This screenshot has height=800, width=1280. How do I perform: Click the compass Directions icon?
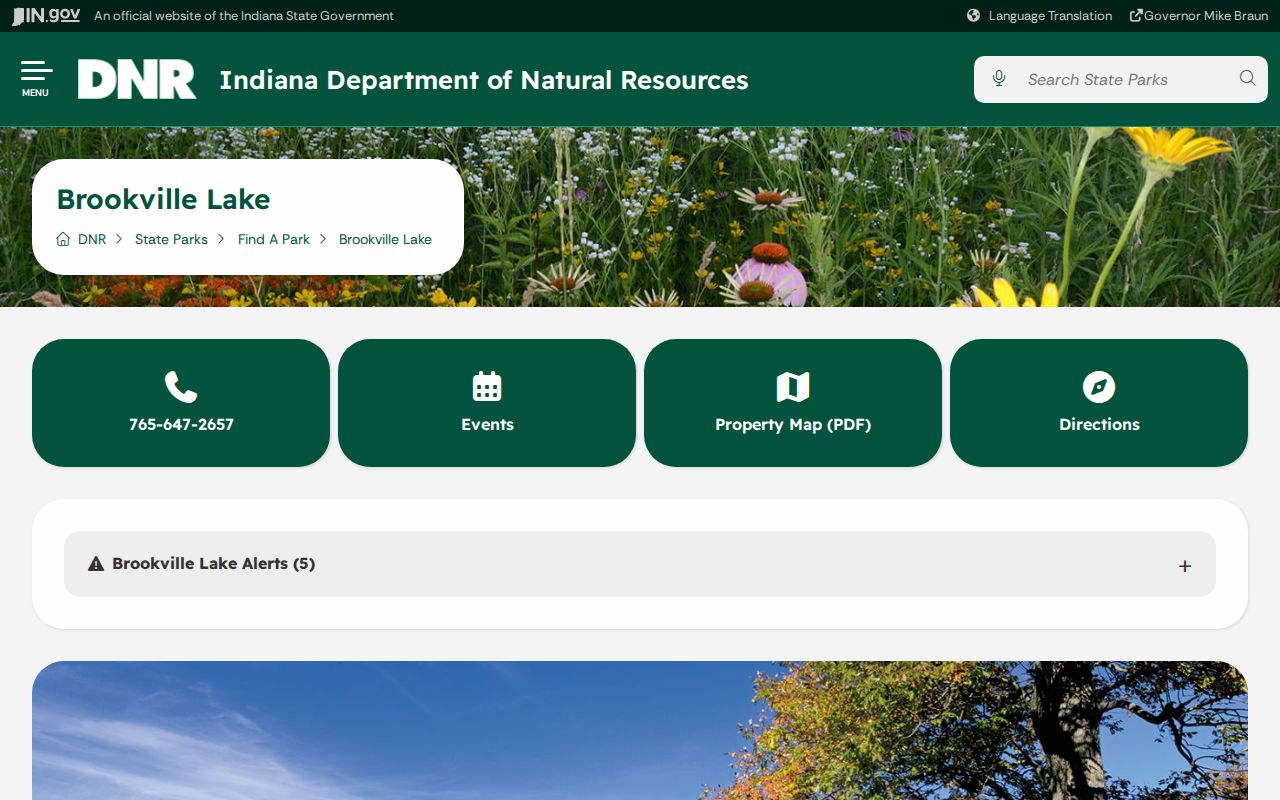tap(1099, 387)
